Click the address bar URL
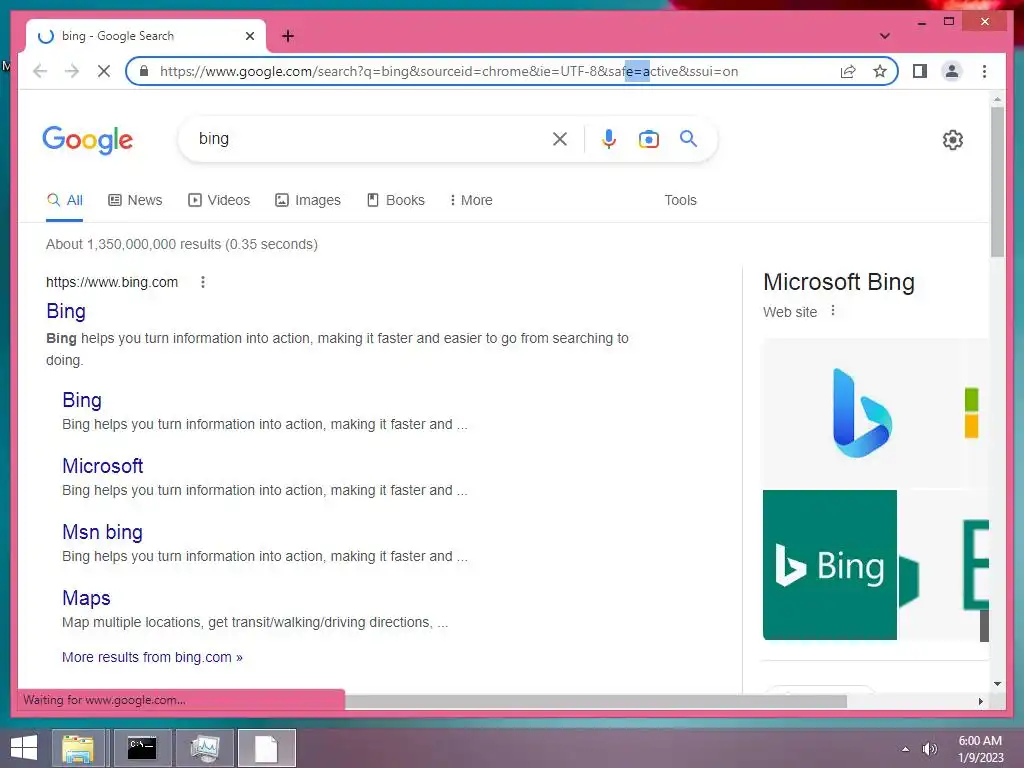The image size is (1024, 768). [x=449, y=71]
